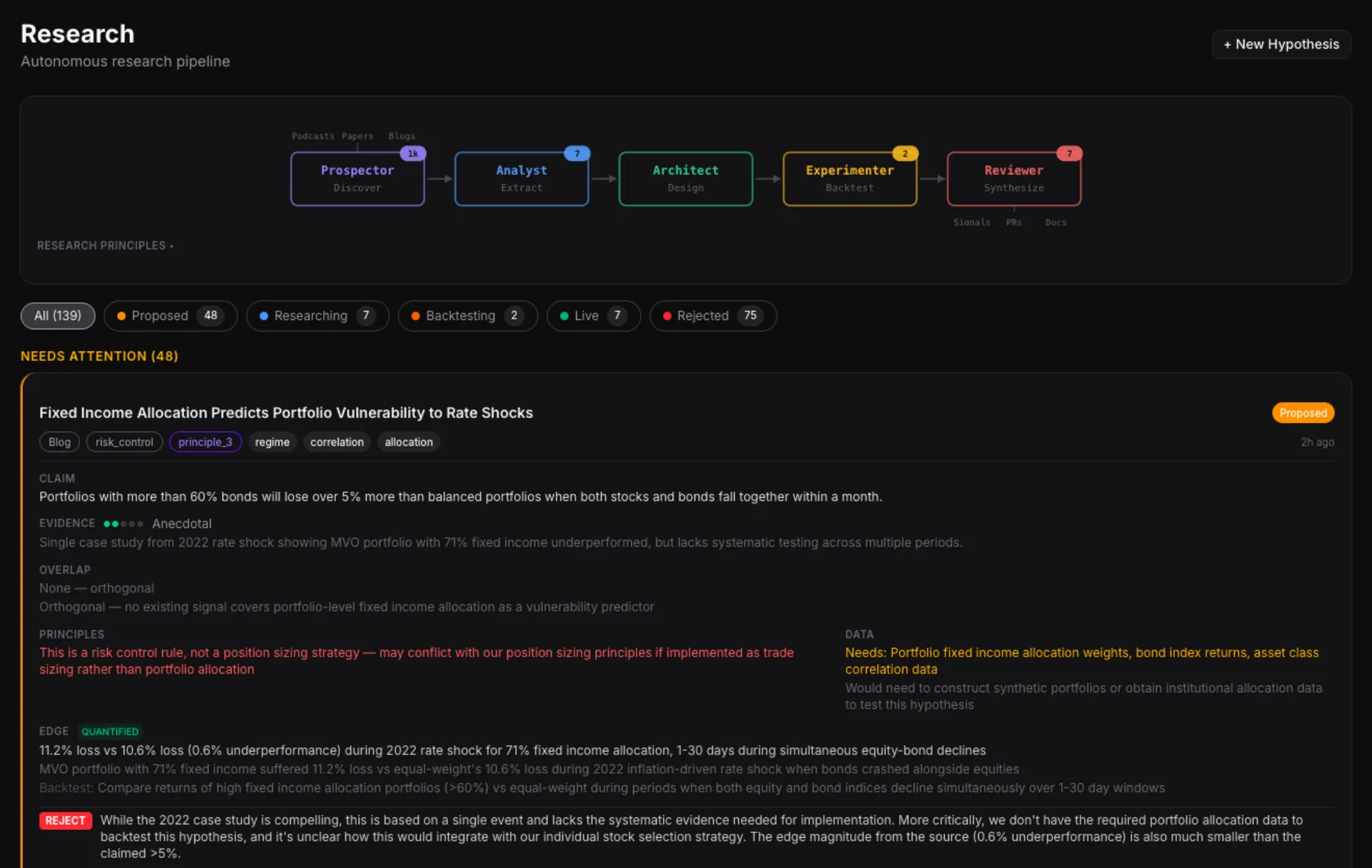Filter by All (139) hypotheses

tap(58, 316)
